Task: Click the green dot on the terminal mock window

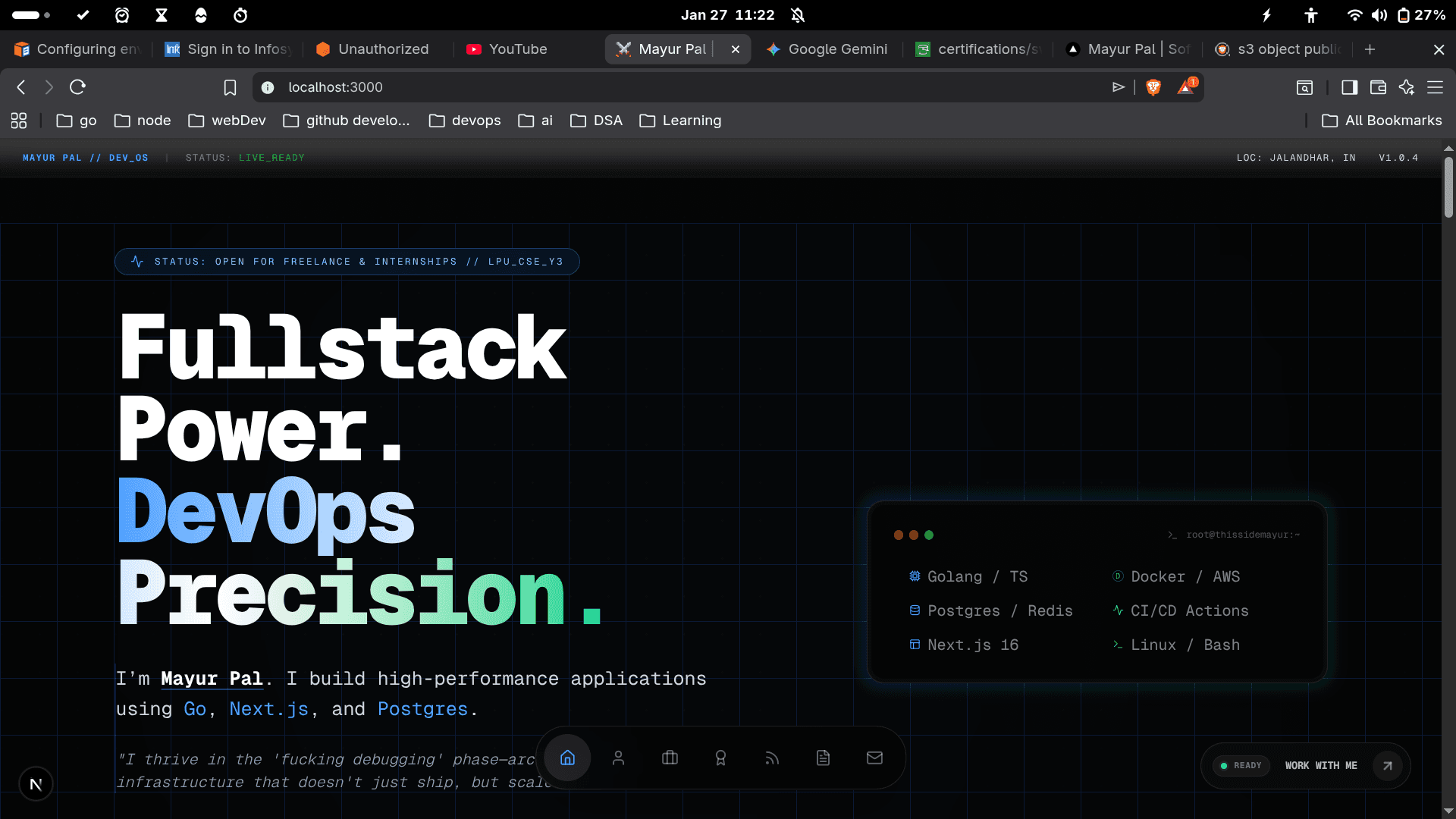Action: click(x=928, y=535)
